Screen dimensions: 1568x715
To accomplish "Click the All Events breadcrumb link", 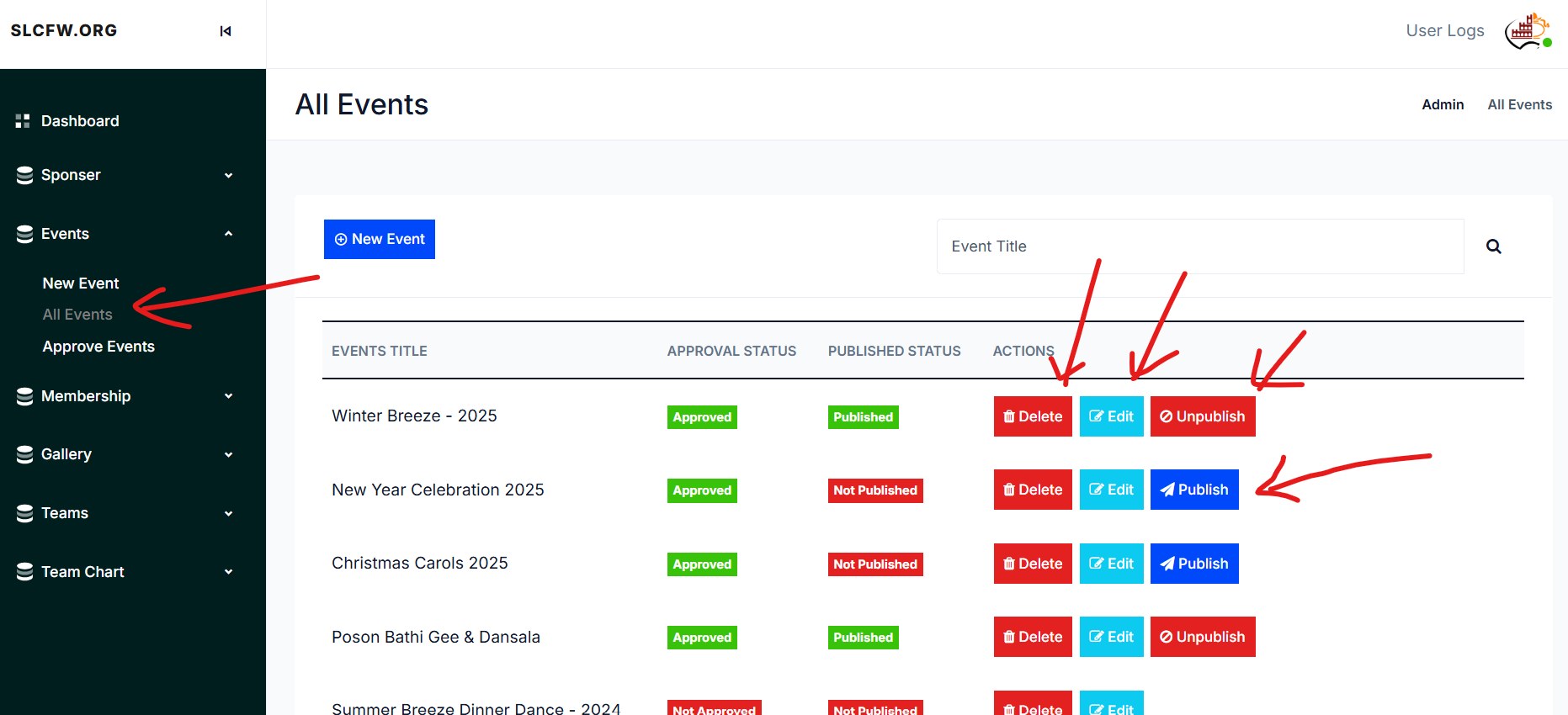I will (1519, 104).
